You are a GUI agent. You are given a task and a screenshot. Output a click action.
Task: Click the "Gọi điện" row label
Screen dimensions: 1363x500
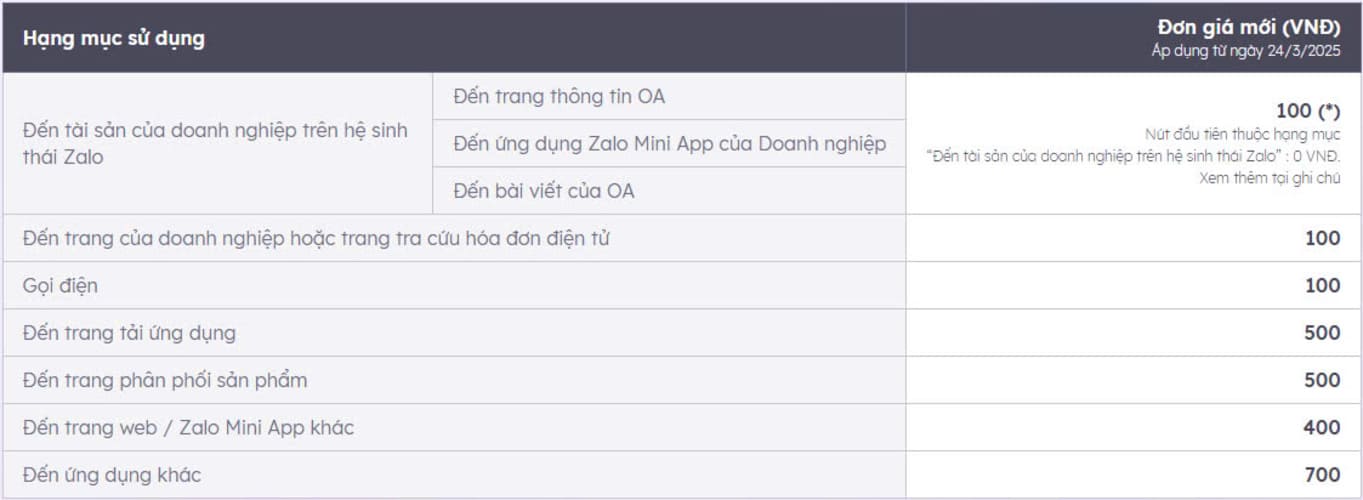(x=60, y=286)
